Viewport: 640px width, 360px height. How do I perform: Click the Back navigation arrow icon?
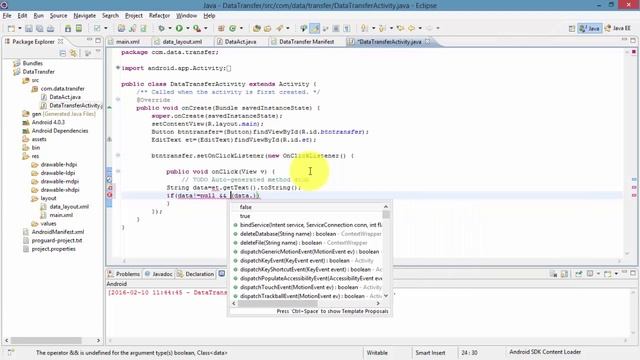coord(411,28)
